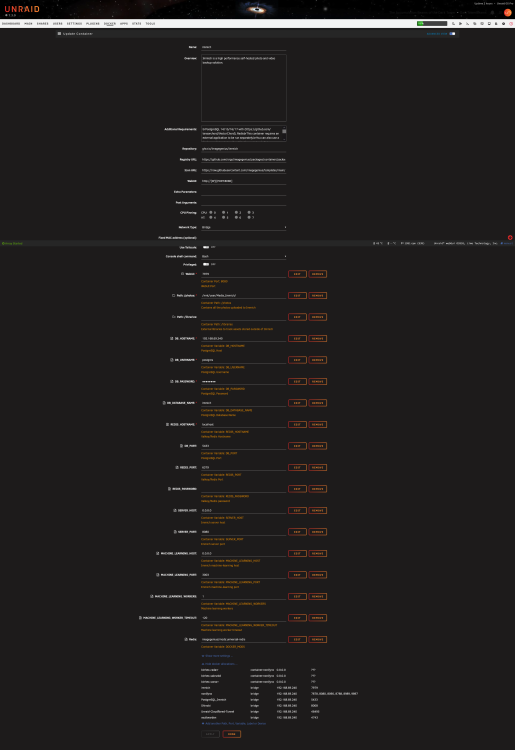Open the Console shell command dropdown
Screen dimensions: 515x750
(243, 256)
